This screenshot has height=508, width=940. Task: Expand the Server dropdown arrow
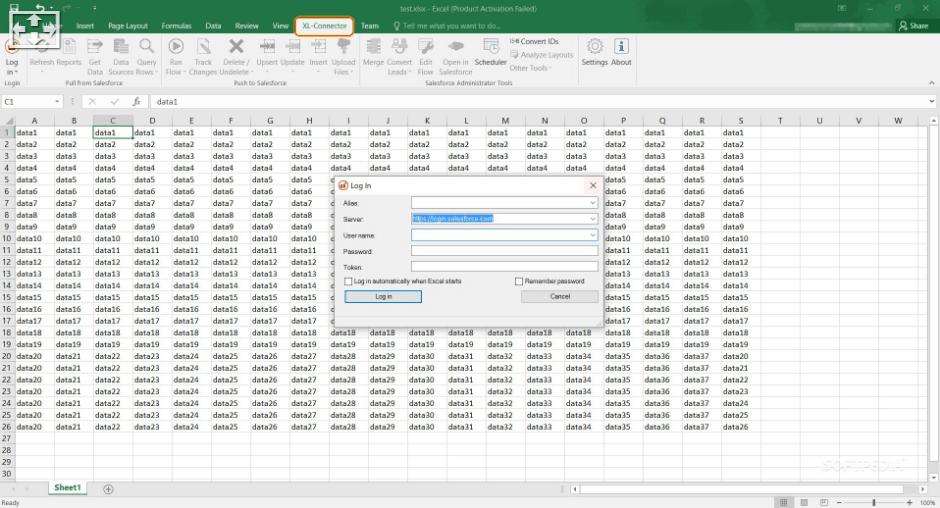coord(592,219)
